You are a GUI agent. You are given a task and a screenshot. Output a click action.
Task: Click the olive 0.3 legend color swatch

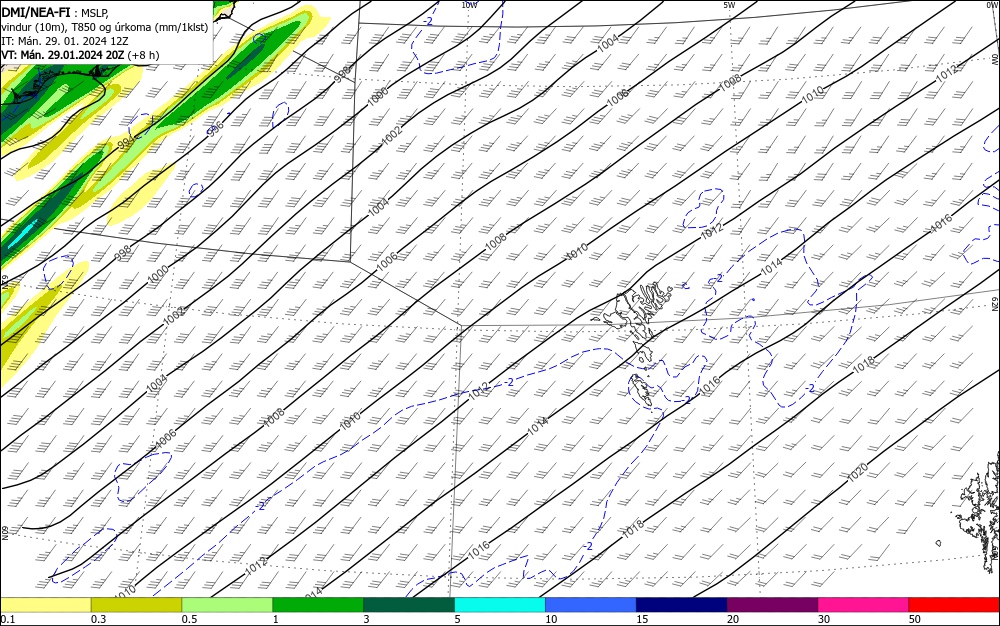(x=136, y=605)
